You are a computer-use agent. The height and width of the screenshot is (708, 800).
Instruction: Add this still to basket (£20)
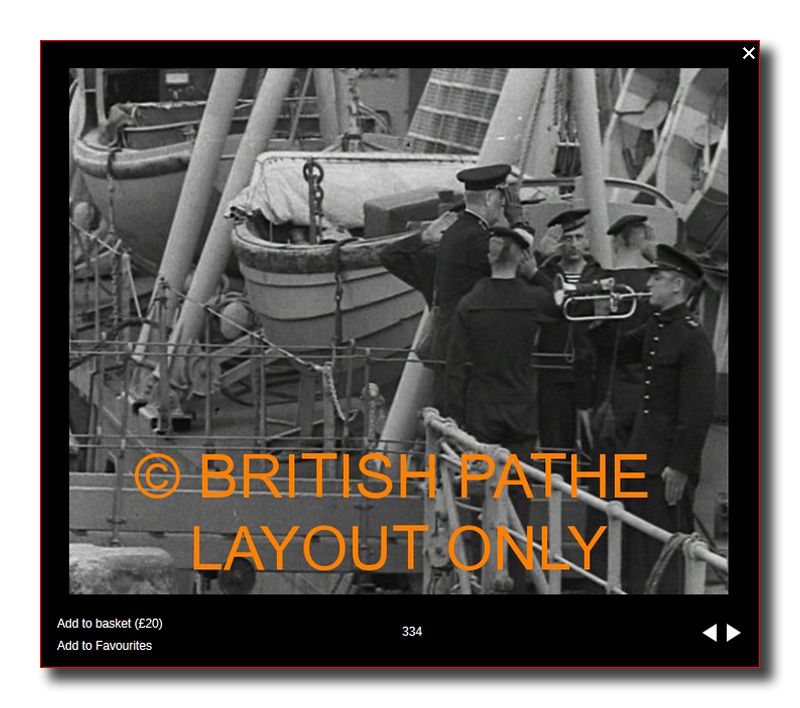[110, 623]
